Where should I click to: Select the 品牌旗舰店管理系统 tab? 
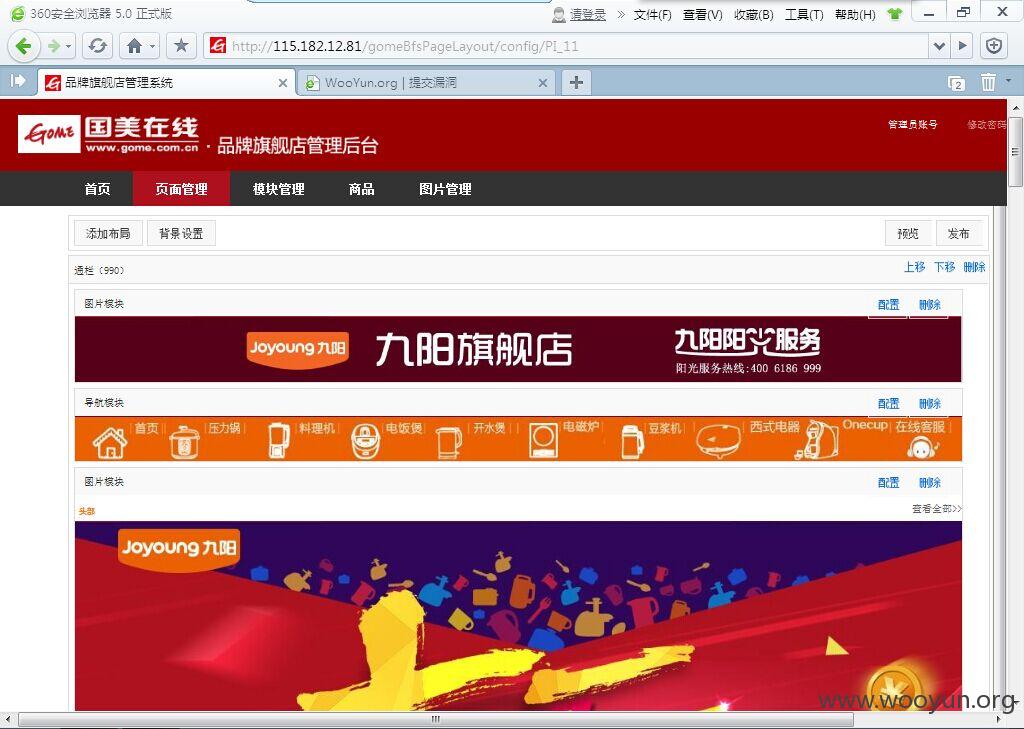[166, 82]
